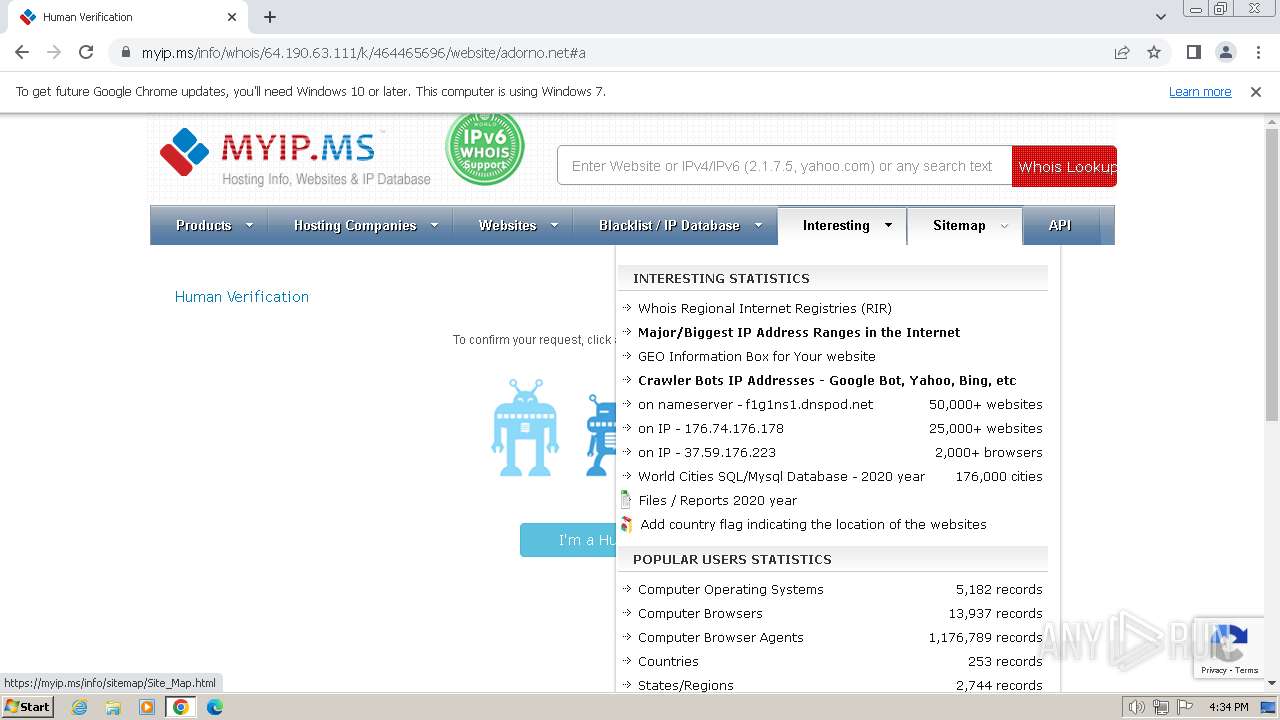This screenshot has width=1280, height=720.
Task: Open the API menu item
Action: [1059, 225]
